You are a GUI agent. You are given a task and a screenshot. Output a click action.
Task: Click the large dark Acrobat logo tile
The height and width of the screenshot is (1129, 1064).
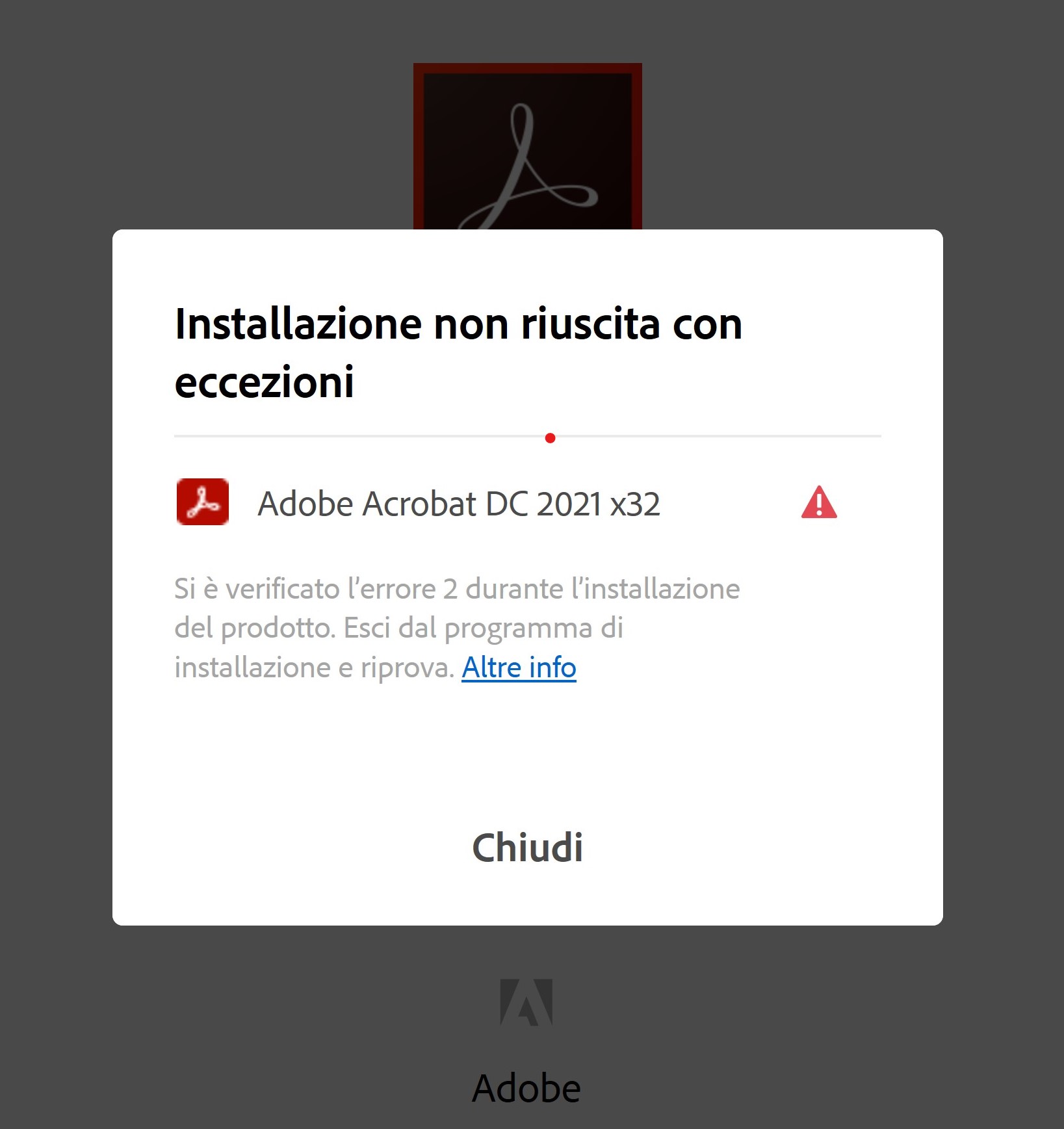click(528, 146)
